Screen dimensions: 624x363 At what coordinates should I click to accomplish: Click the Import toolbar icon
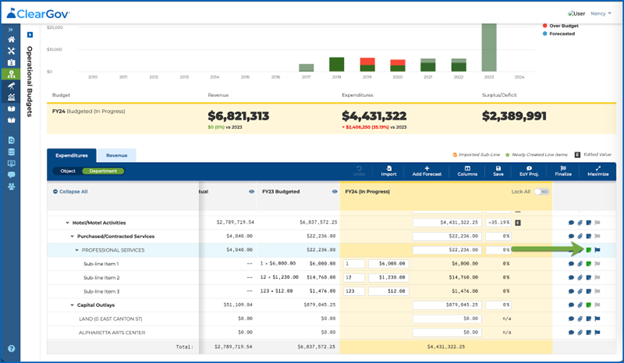tap(388, 171)
